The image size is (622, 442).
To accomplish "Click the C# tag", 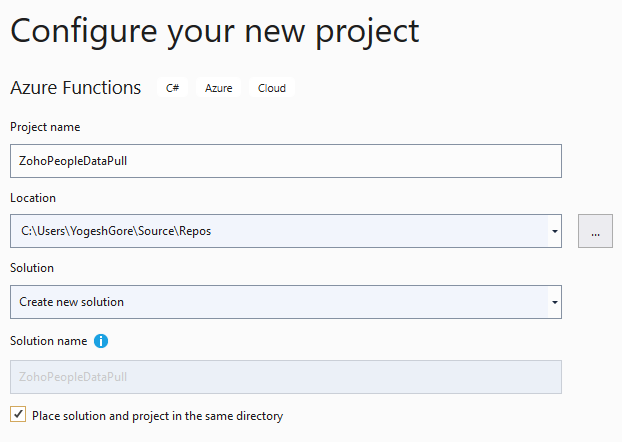I will click(172, 88).
